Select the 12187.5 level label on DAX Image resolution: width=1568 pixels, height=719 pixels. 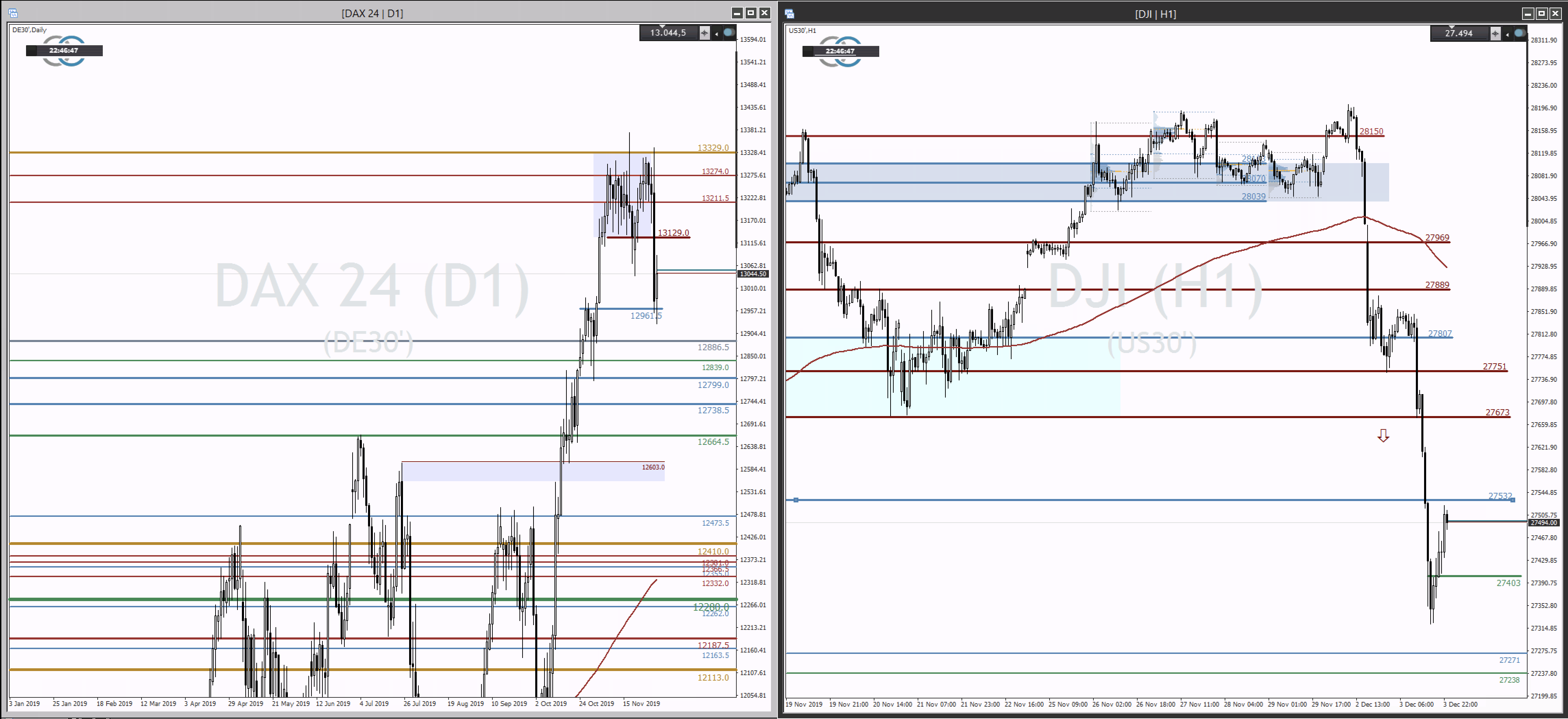(x=713, y=645)
